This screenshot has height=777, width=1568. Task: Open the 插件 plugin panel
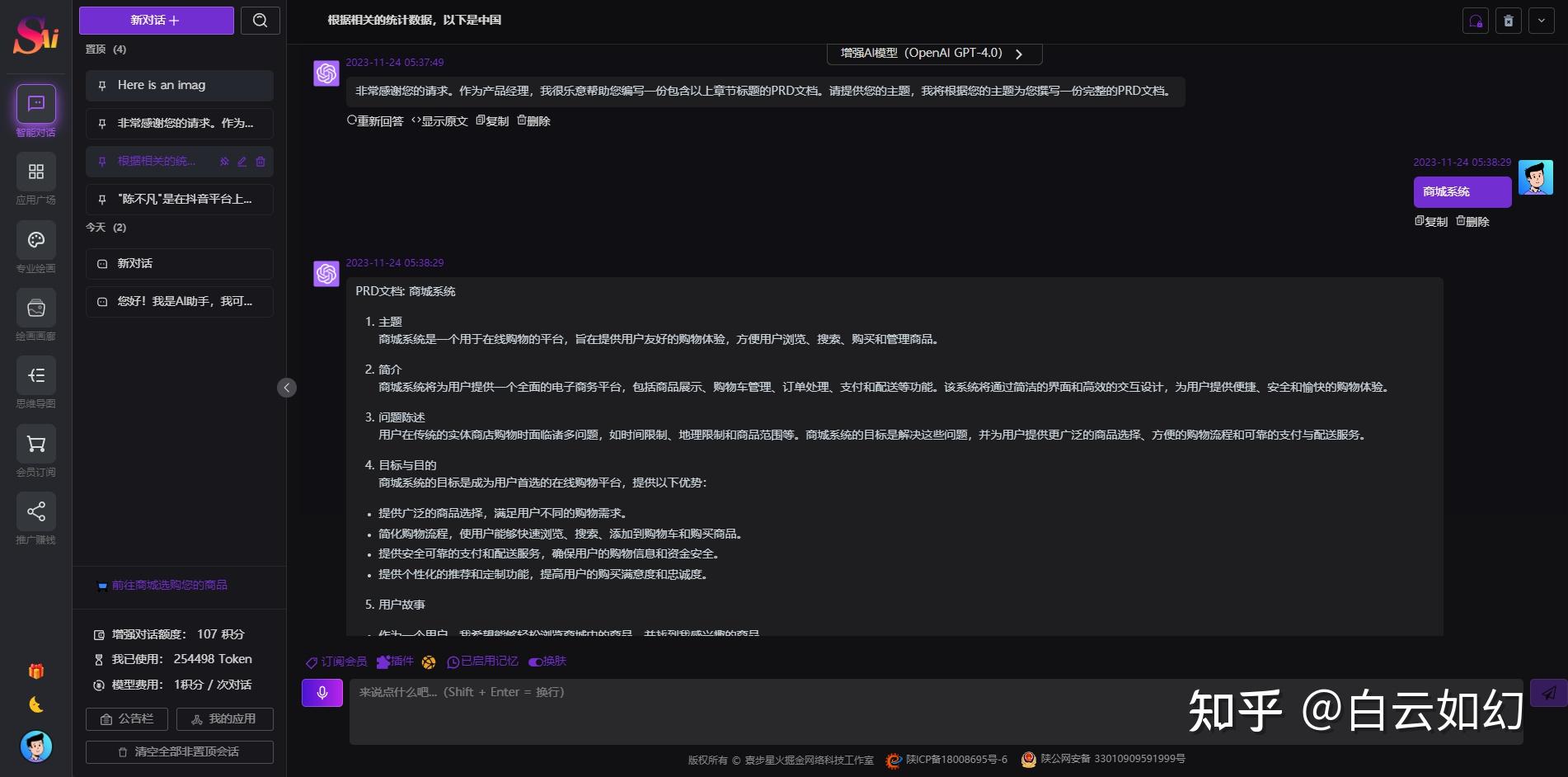click(x=396, y=662)
